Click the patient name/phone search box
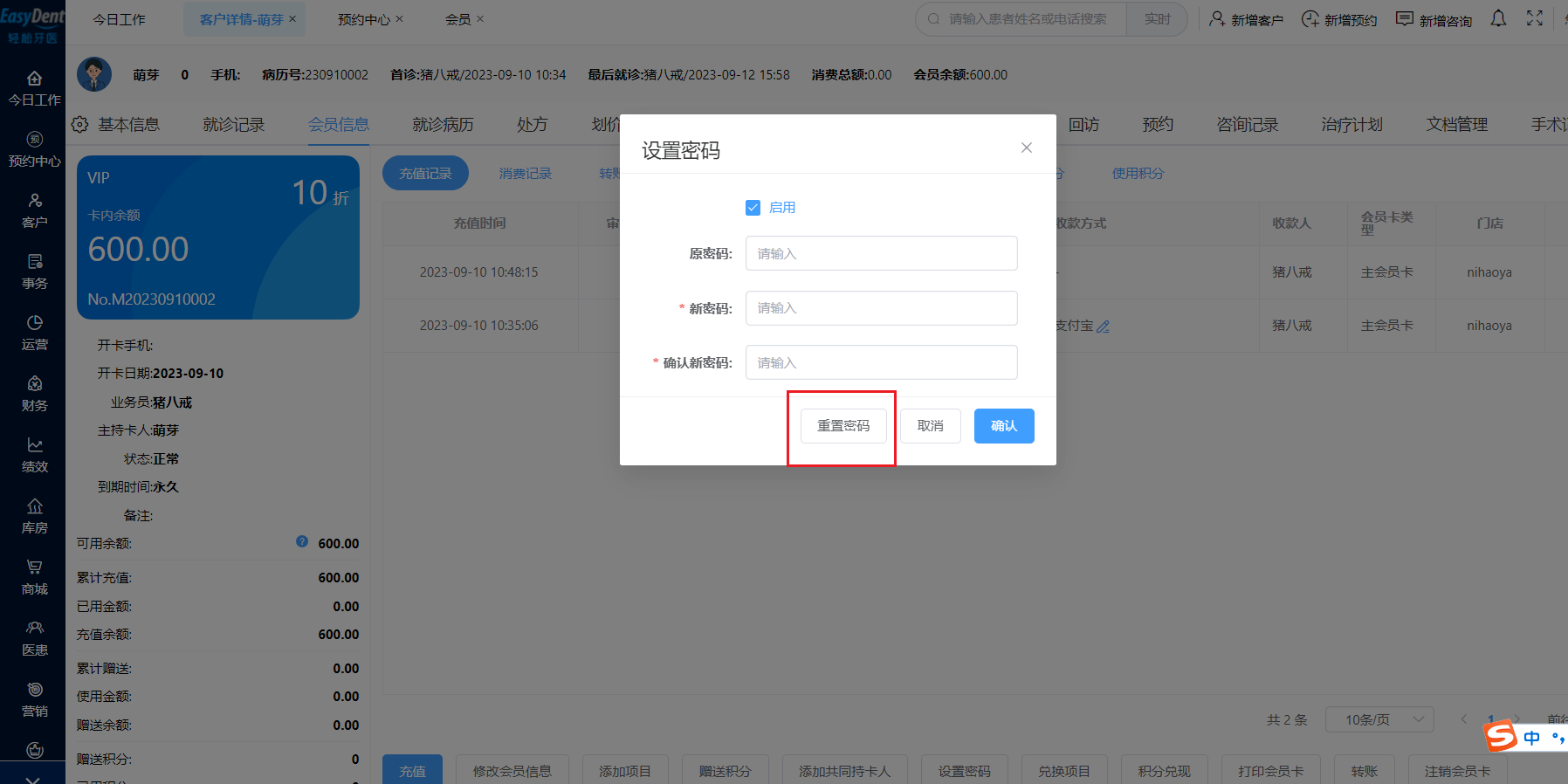 [x=1021, y=19]
